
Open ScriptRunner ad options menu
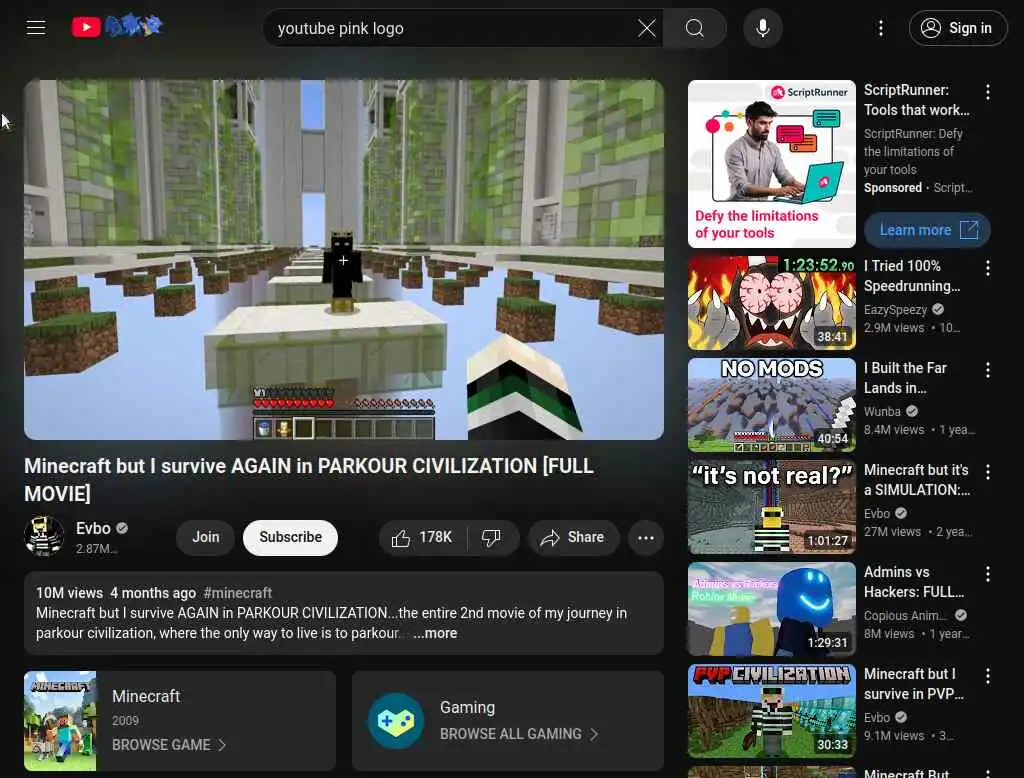pos(987,93)
